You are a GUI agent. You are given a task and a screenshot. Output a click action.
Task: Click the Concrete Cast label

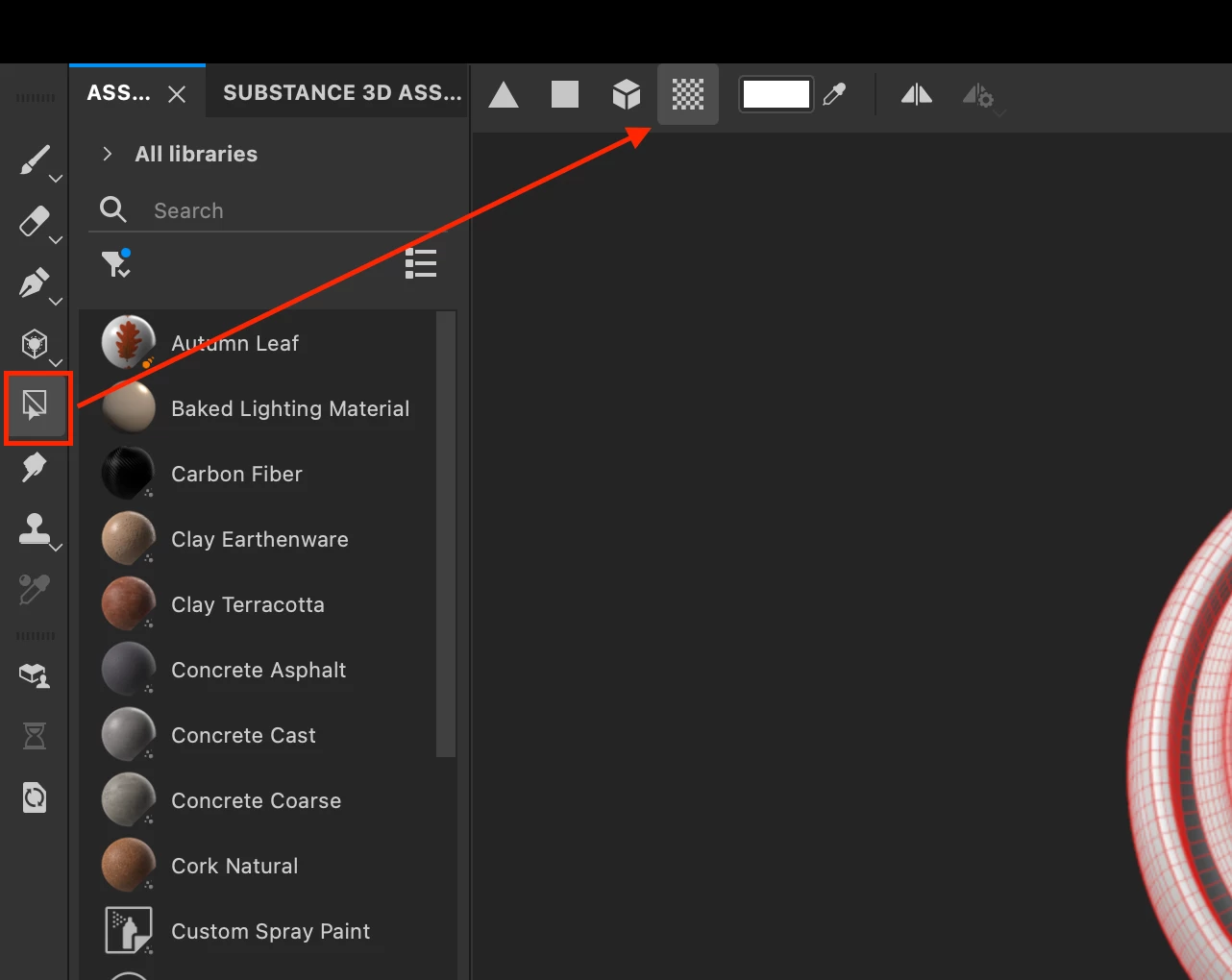coord(243,735)
